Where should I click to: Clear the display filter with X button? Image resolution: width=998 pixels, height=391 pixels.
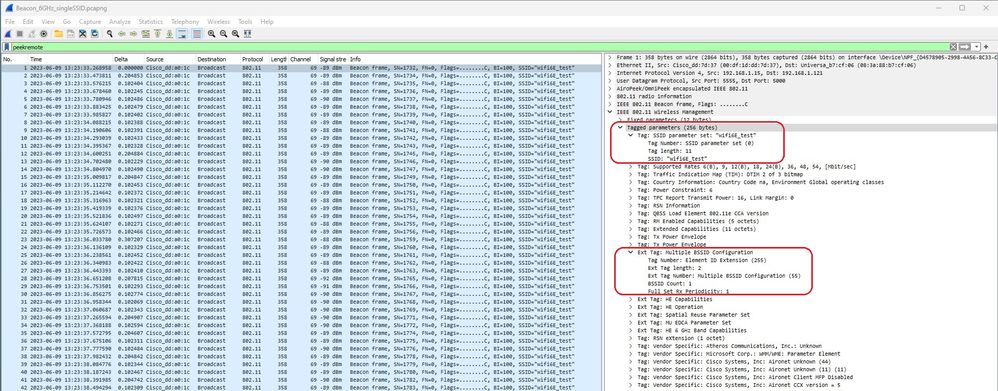953,47
